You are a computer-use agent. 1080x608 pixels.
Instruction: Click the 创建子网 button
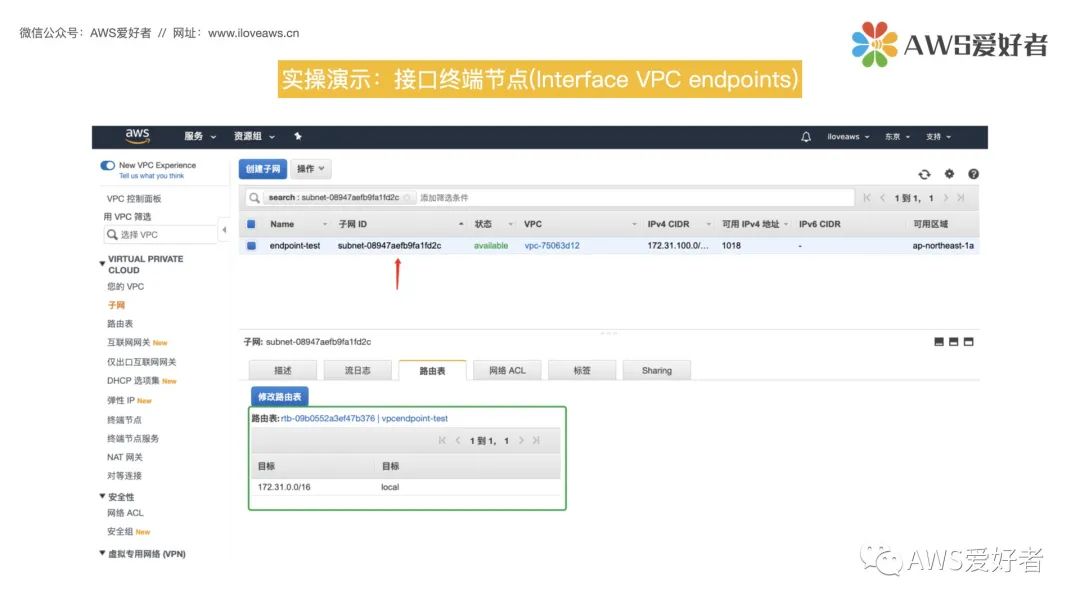263,169
